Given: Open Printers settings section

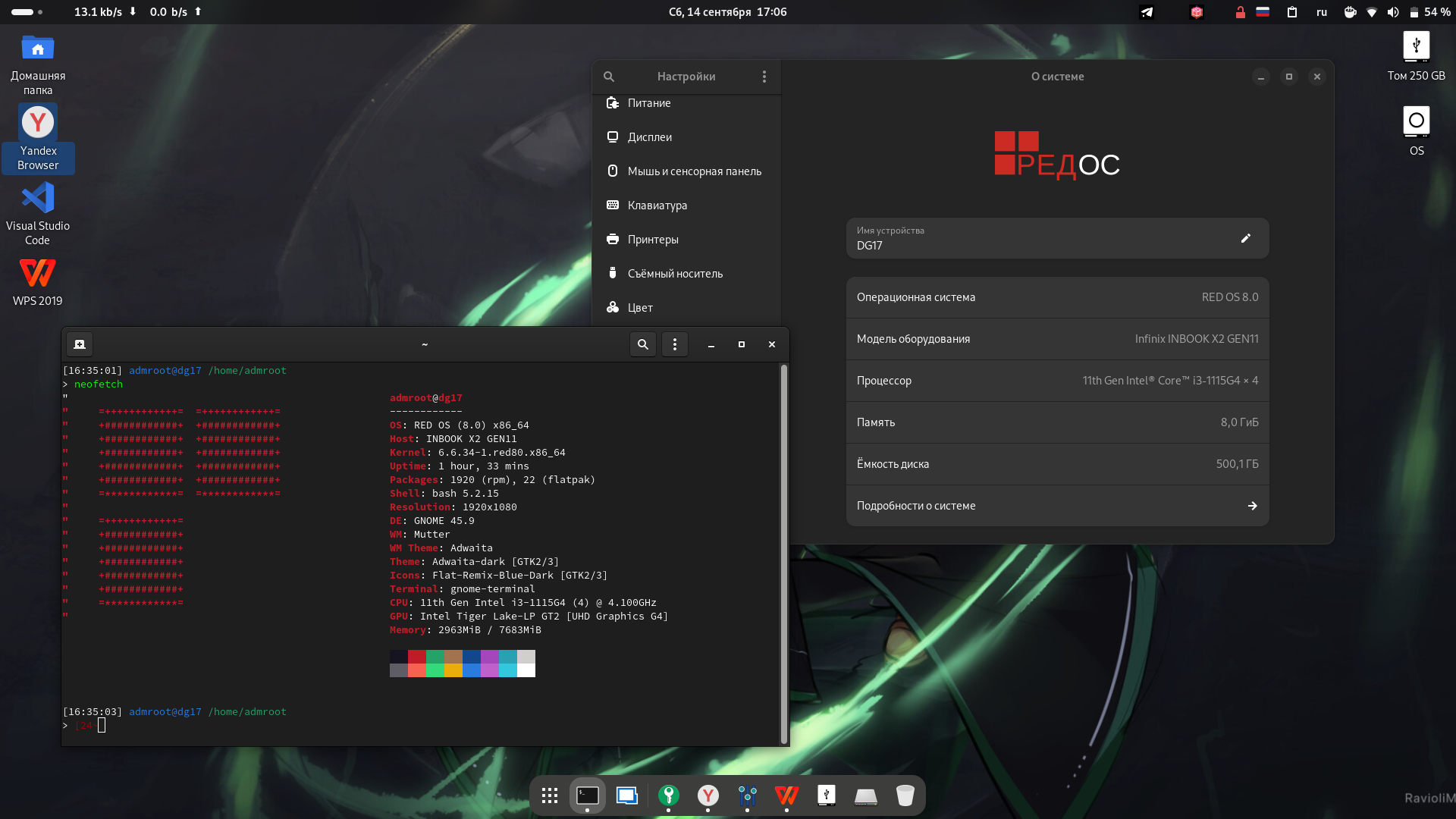Looking at the screenshot, I should (653, 240).
